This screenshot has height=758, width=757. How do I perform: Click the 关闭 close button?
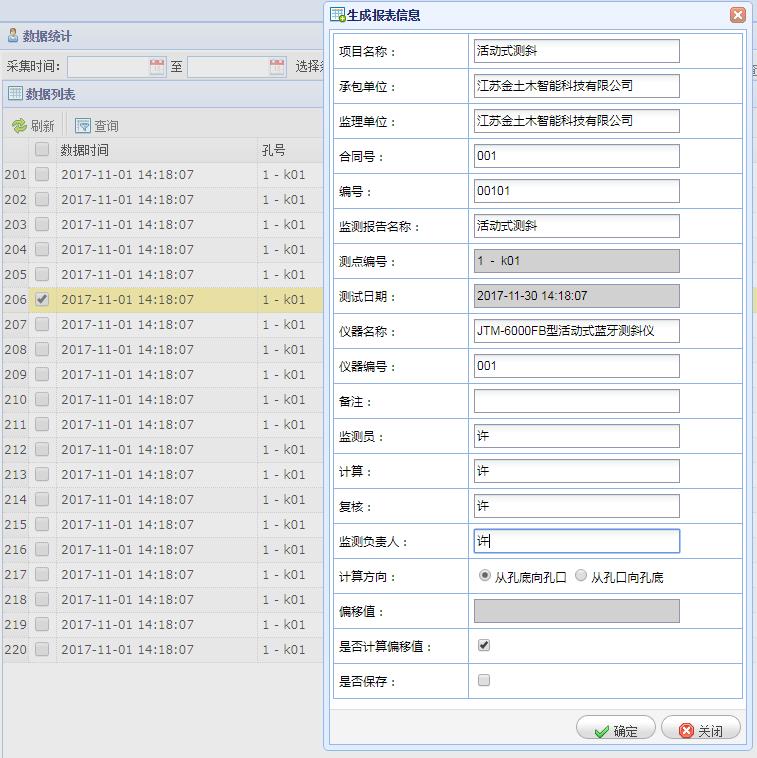pos(701,730)
